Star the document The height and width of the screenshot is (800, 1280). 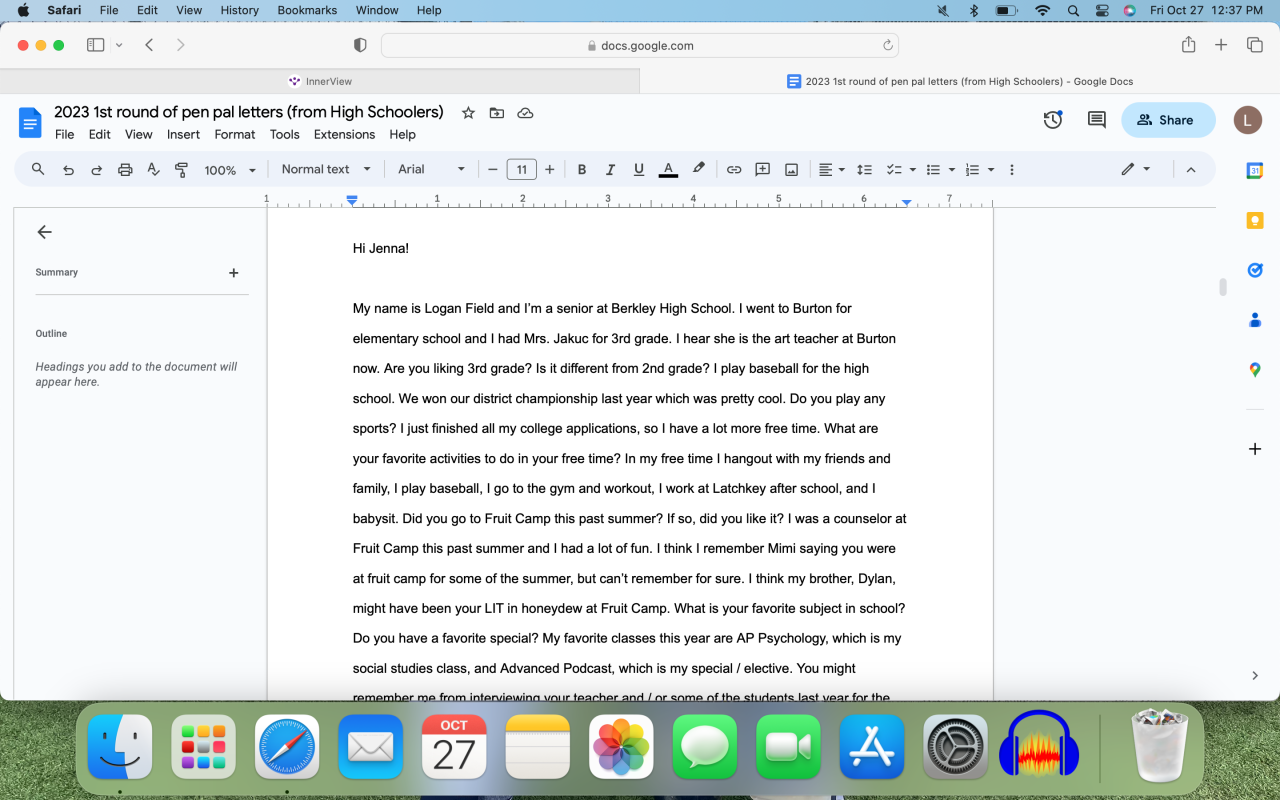coord(468,113)
